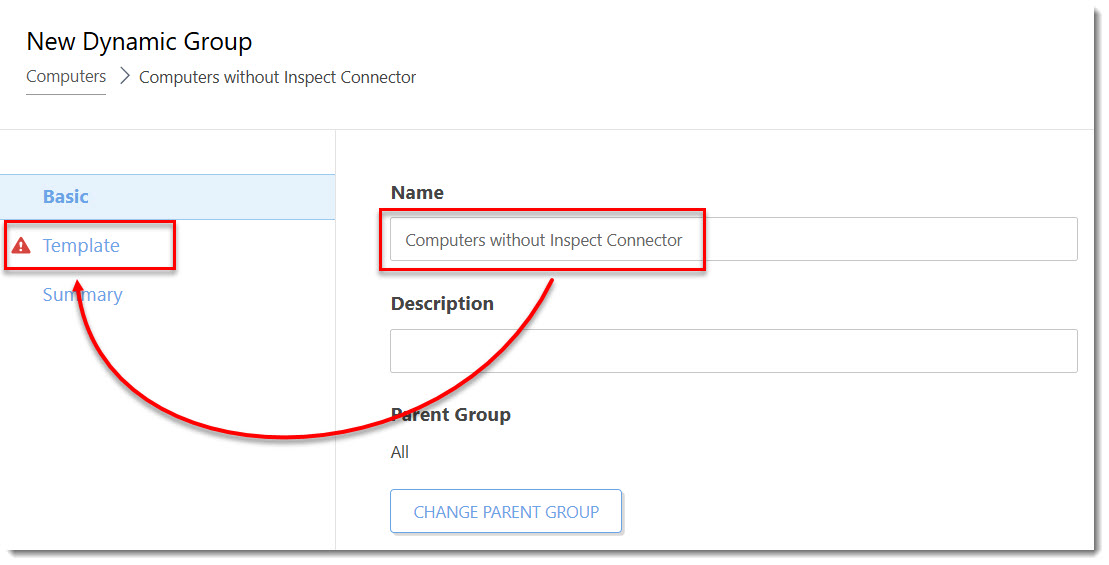Click the 'Parent Group' label

click(451, 414)
